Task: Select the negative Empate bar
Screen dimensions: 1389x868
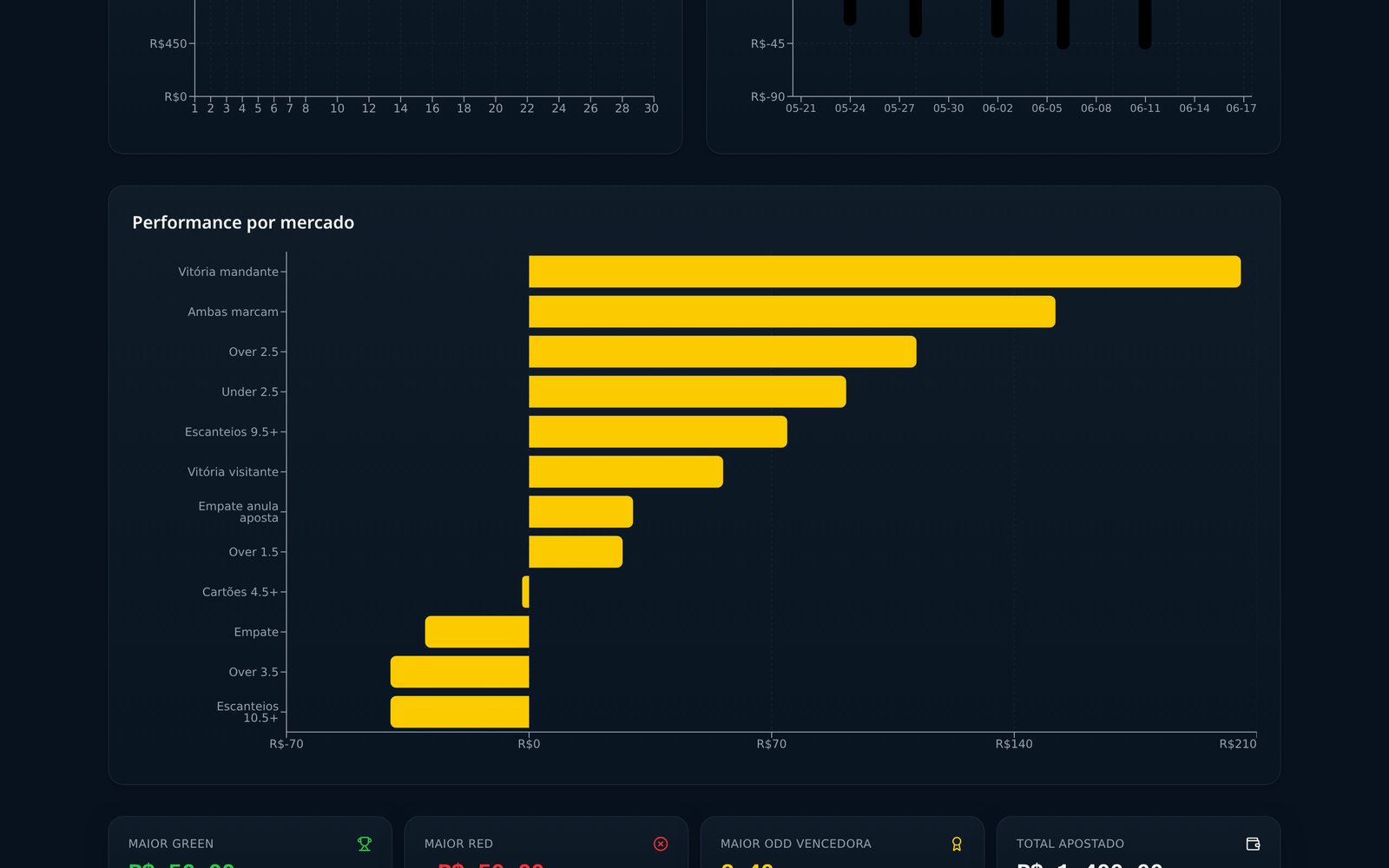Action: (477, 632)
